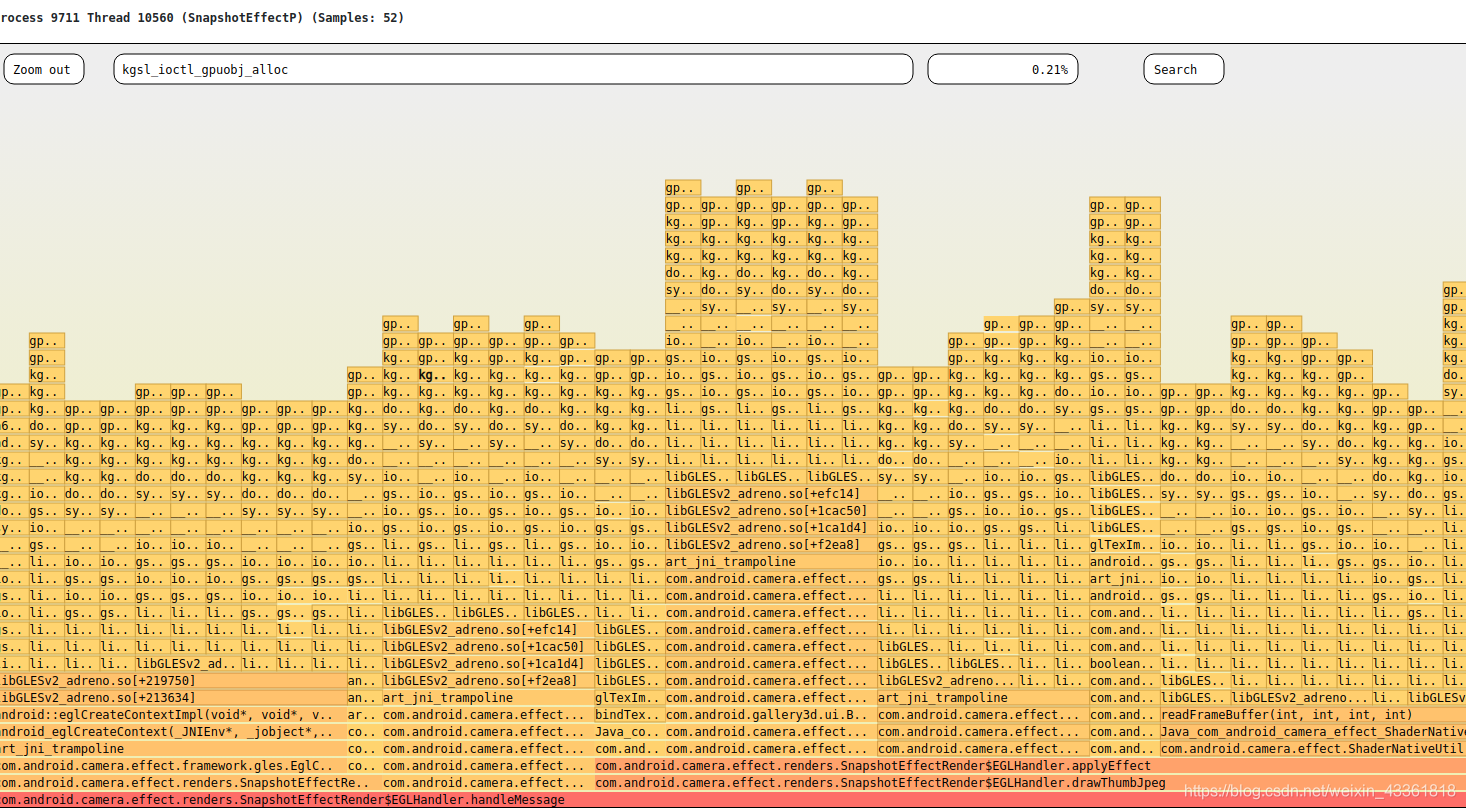Click the com.android.camera.effect.ShaderNativeUtil frame
The height and width of the screenshot is (810, 1466).
[1300, 748]
